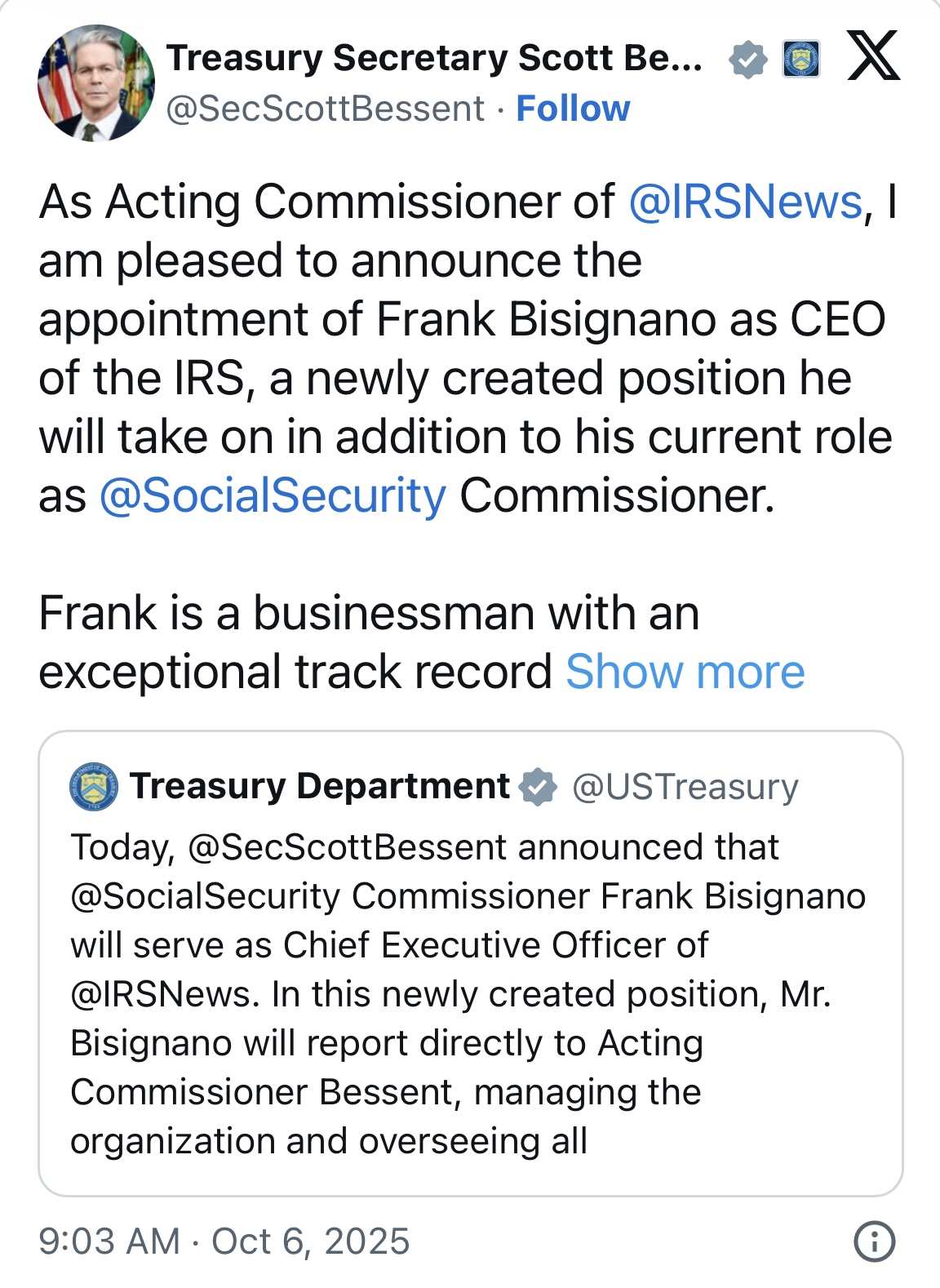This screenshot has width=940, height=1288.
Task: Open the quoted post at "organization and overseeing all"
Action: [x=328, y=1141]
